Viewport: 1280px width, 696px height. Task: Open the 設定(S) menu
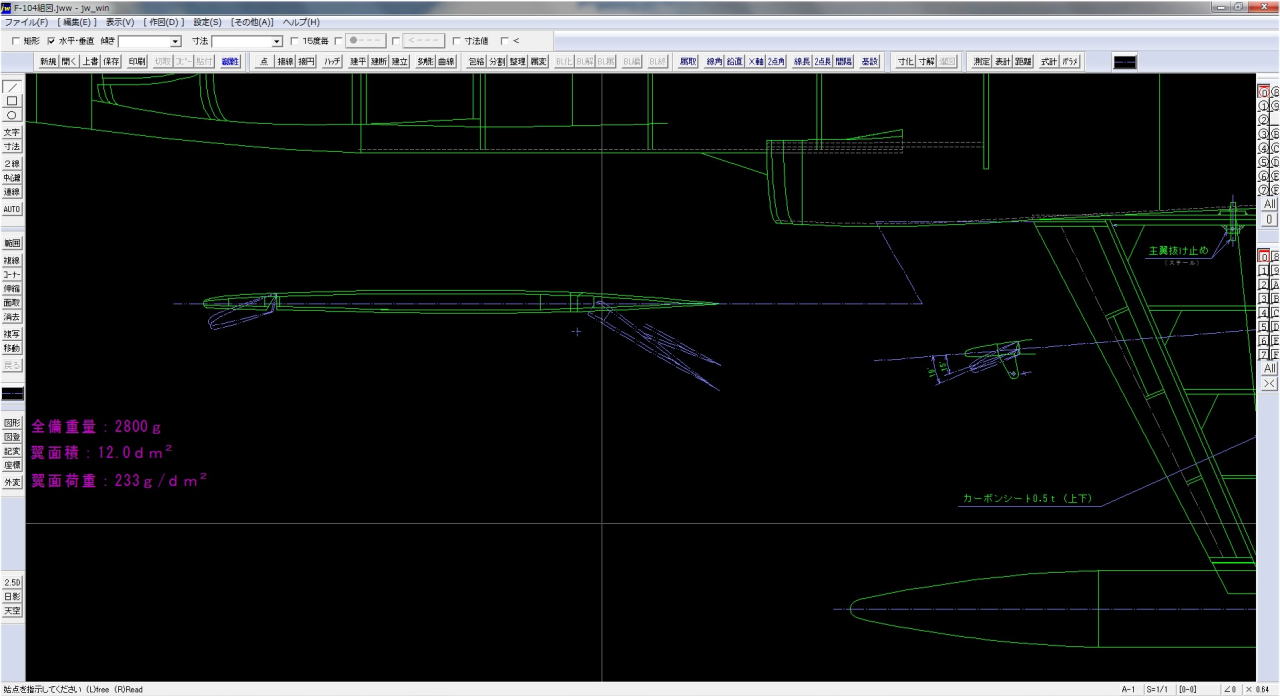click(208, 22)
